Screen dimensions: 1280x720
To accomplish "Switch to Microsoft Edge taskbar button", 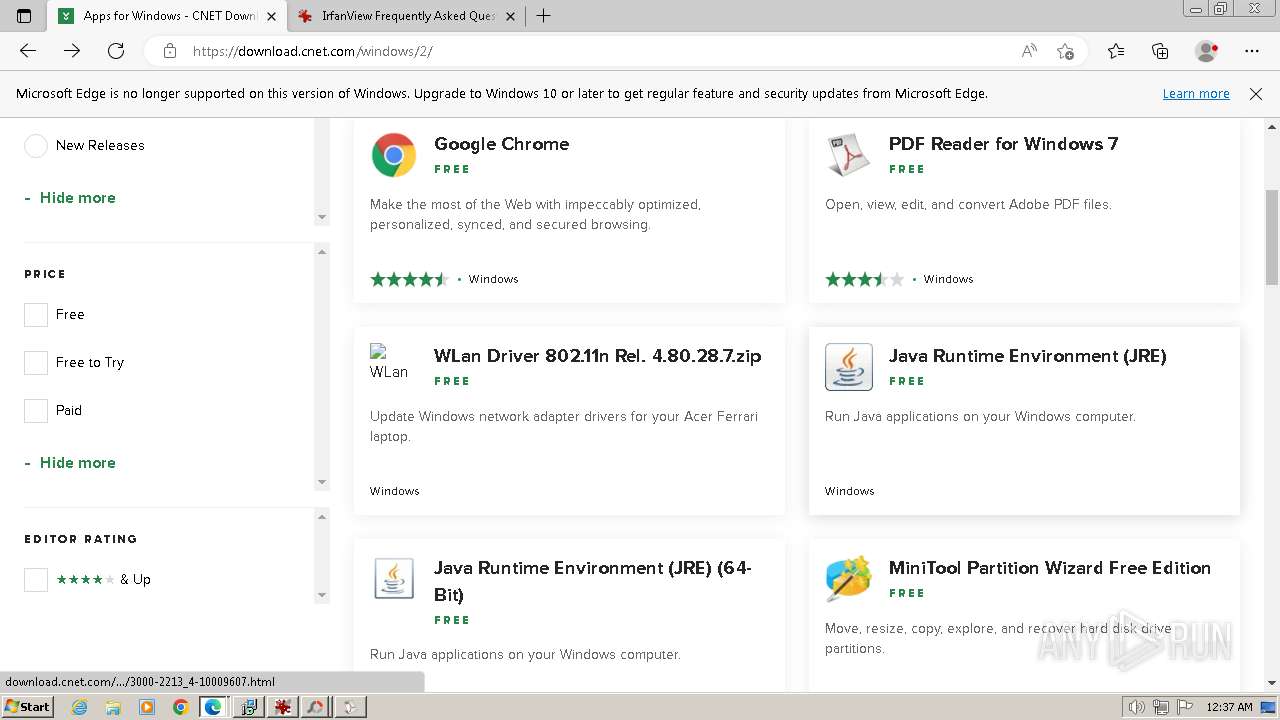I will [x=213, y=707].
